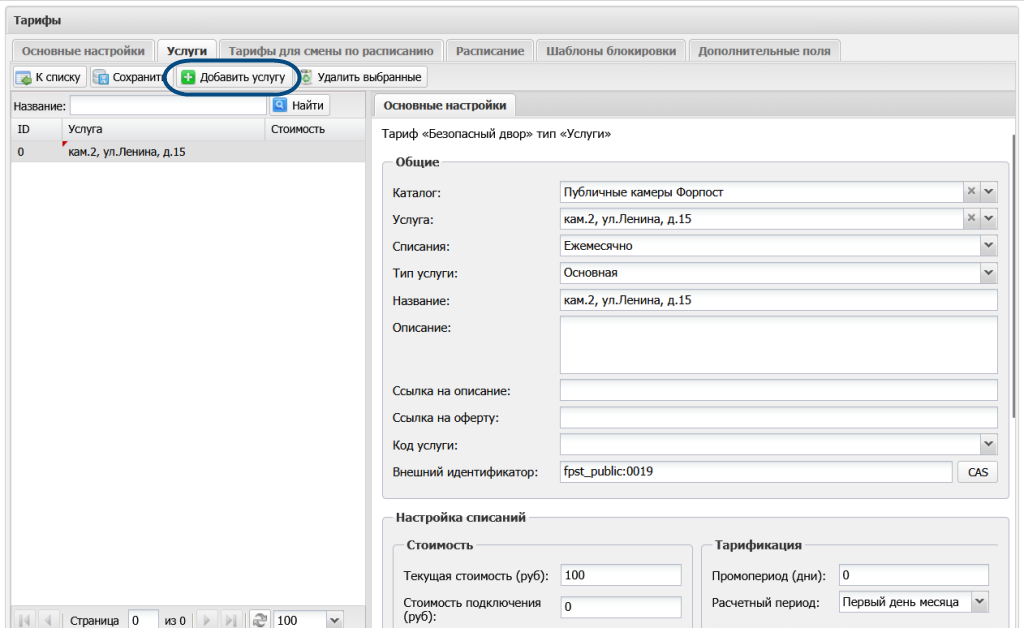
Task: Switch to the top Основные настройки tab
Action: tap(83, 51)
